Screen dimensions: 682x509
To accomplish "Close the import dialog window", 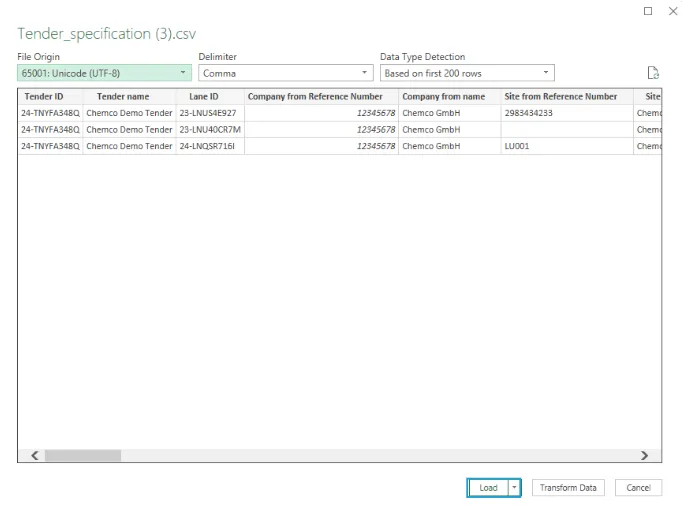I will 673,11.
